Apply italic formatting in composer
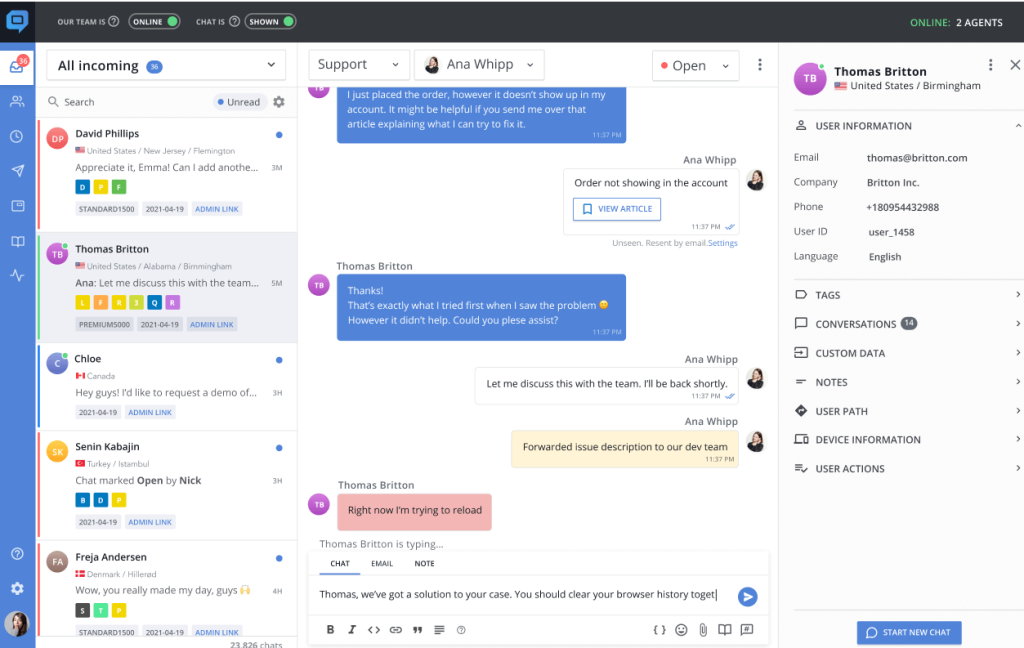The width and height of the screenshot is (1024, 648). pos(352,630)
